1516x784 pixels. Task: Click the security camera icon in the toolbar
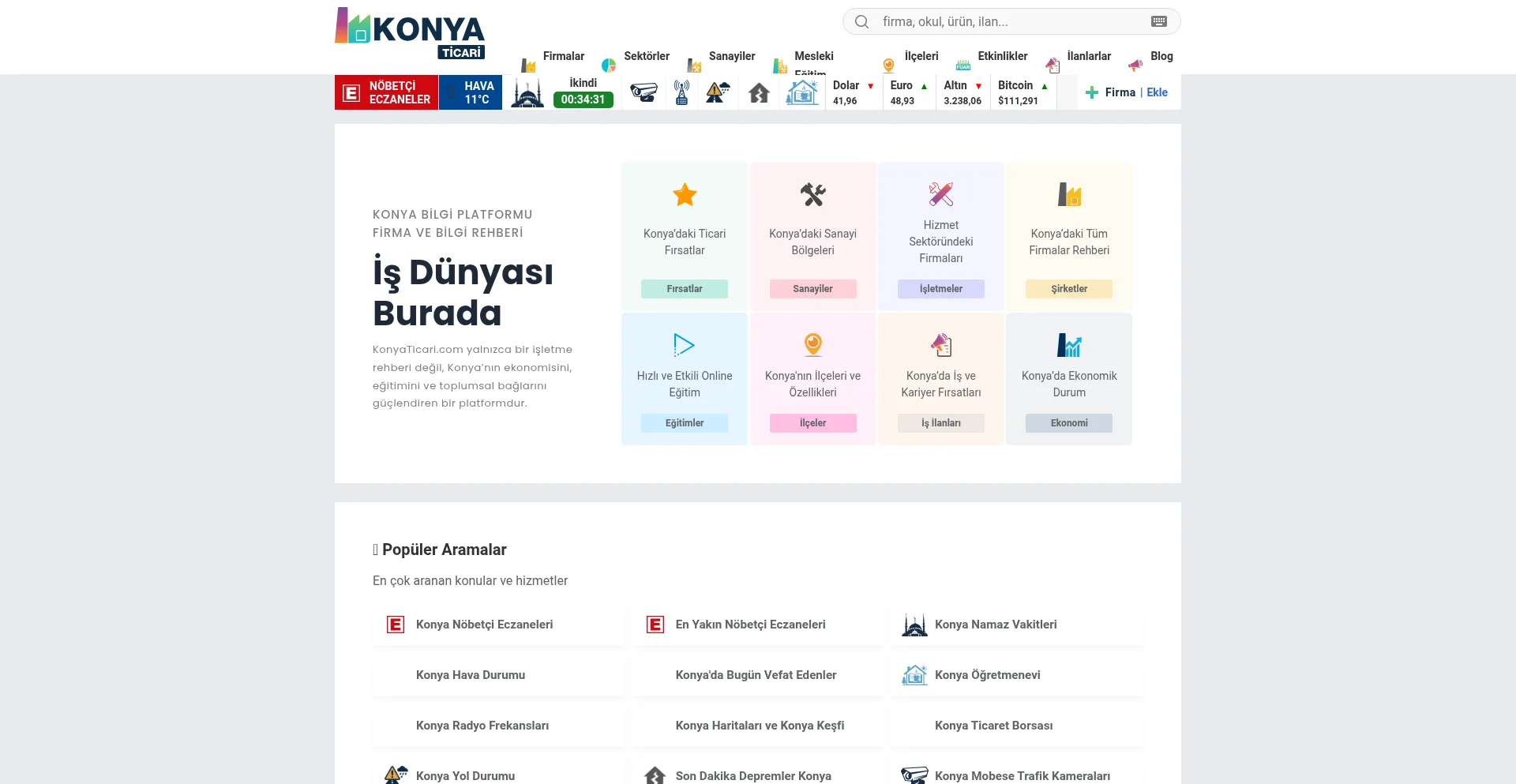pyautogui.click(x=644, y=92)
